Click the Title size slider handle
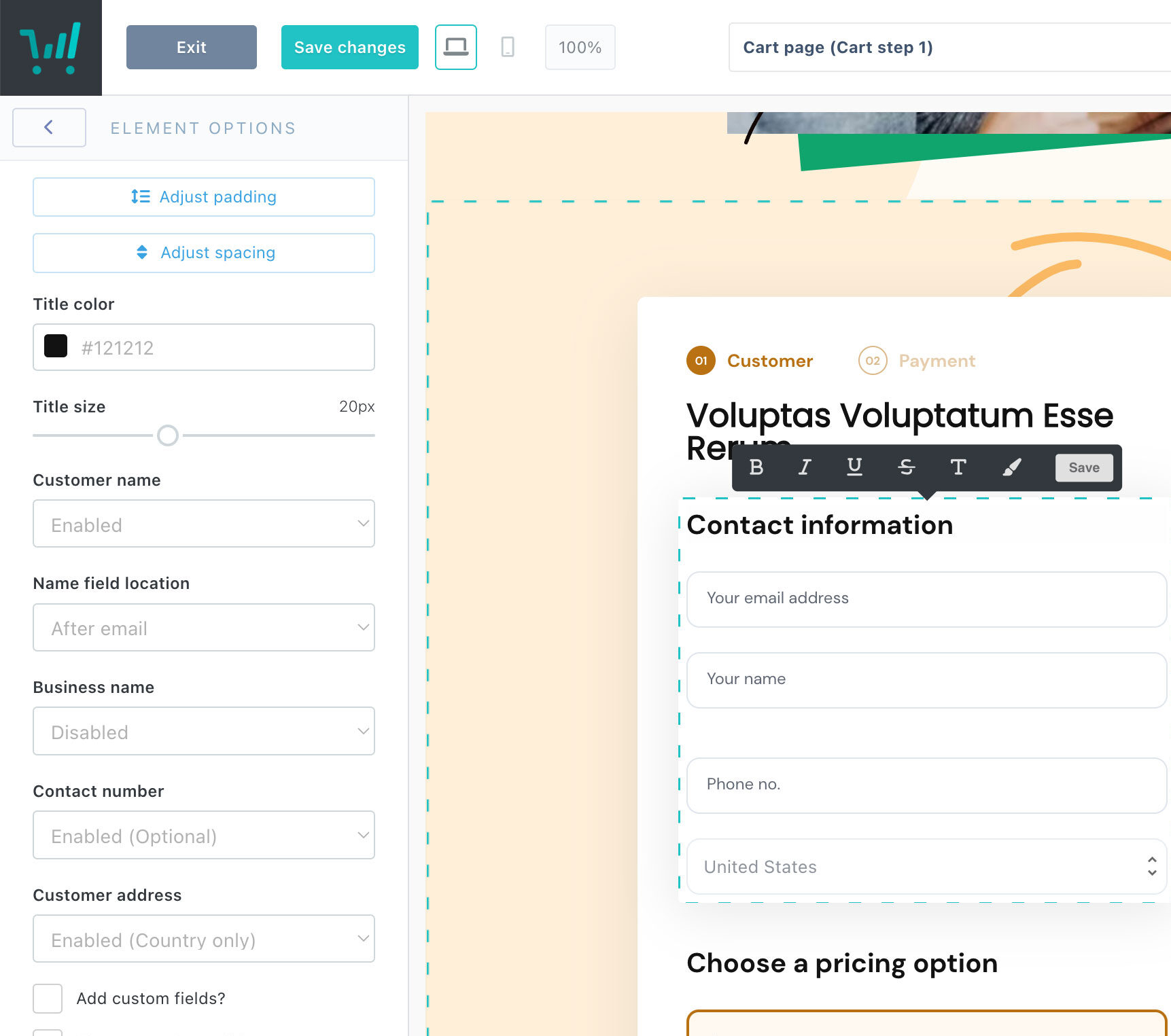The image size is (1171, 1036). tap(168, 435)
